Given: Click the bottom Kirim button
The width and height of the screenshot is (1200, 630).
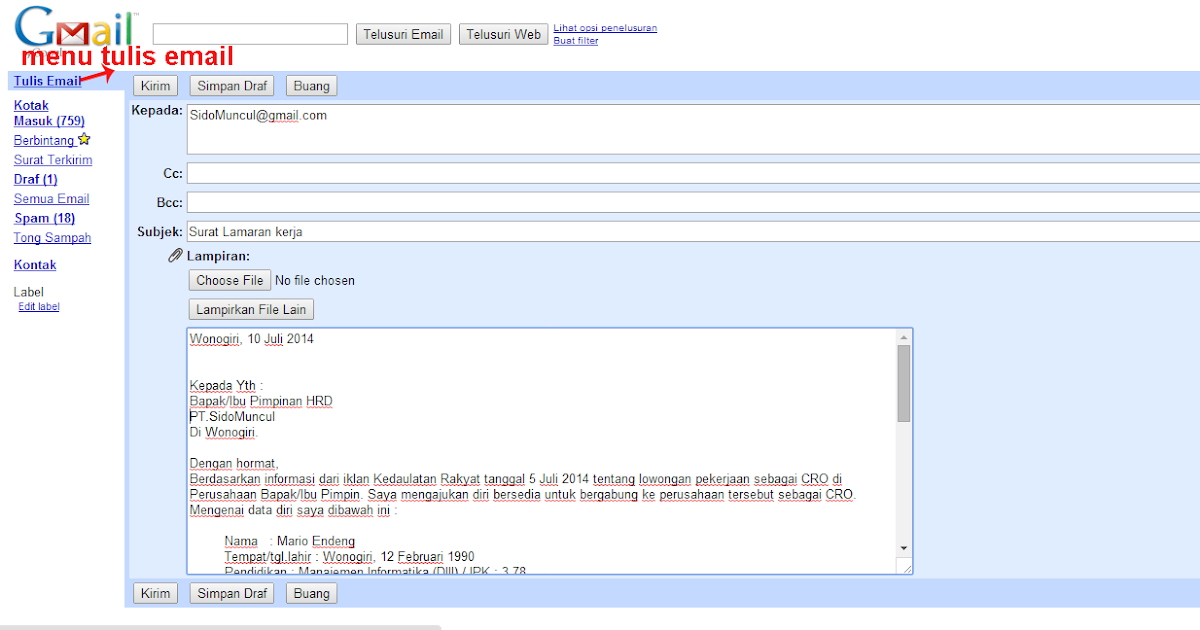Looking at the screenshot, I should (155, 593).
